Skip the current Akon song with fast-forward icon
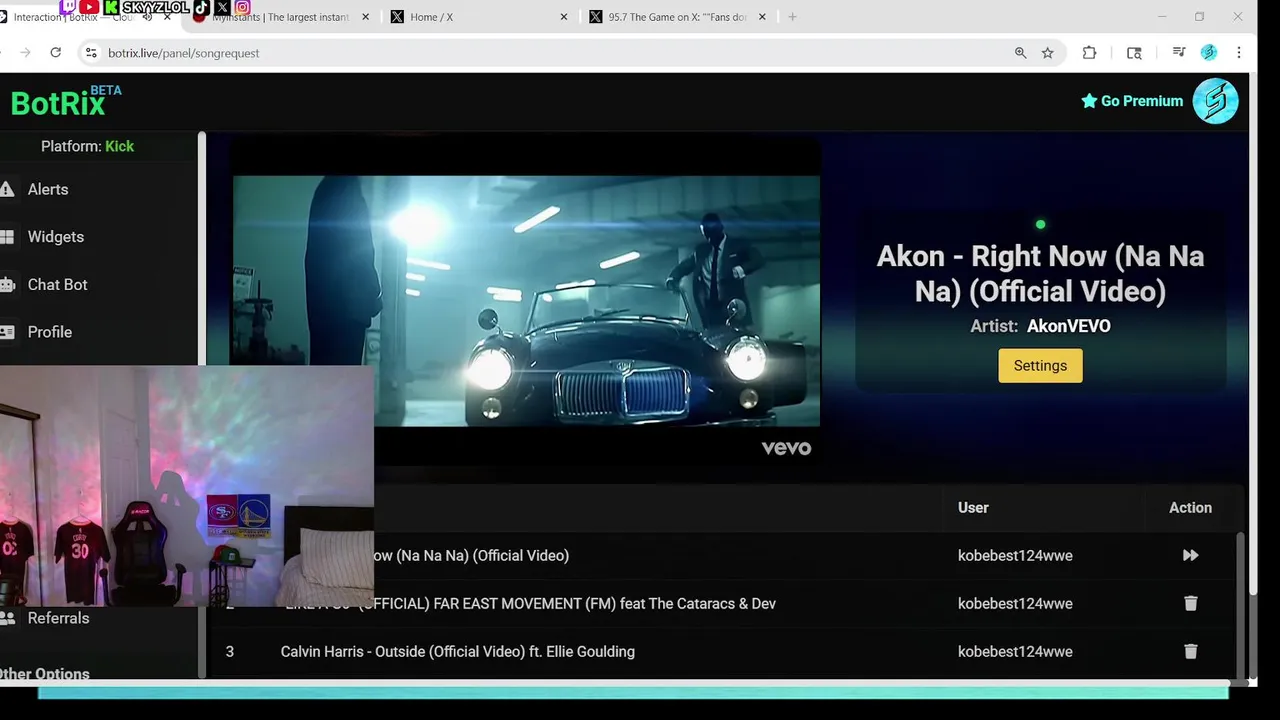 click(1190, 555)
